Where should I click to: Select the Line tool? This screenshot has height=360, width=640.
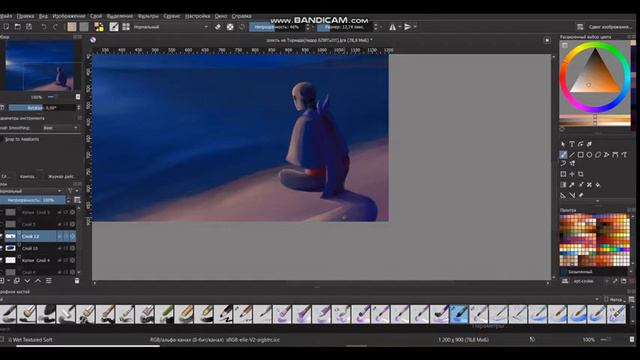(x=572, y=155)
